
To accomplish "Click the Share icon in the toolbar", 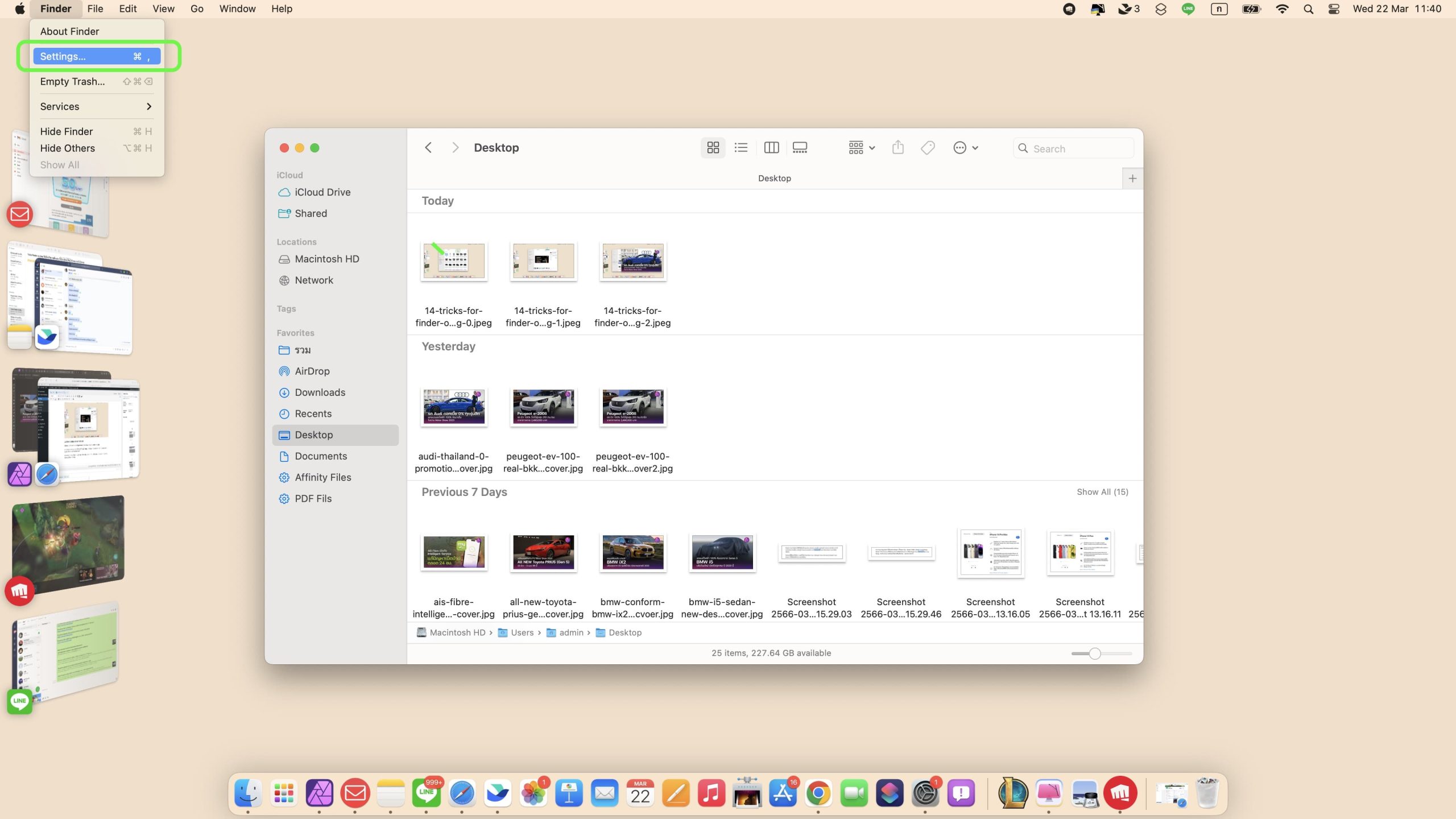I will pyautogui.click(x=897, y=148).
